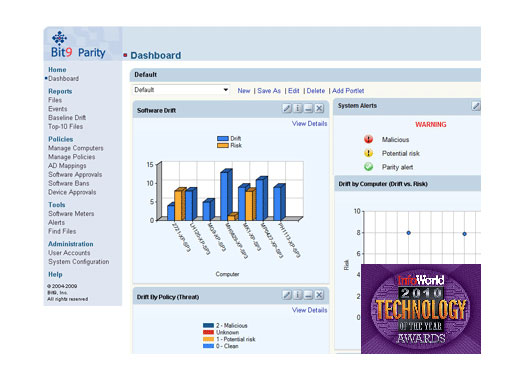Open Manage Computers page
522x378 pixels.
(76, 148)
